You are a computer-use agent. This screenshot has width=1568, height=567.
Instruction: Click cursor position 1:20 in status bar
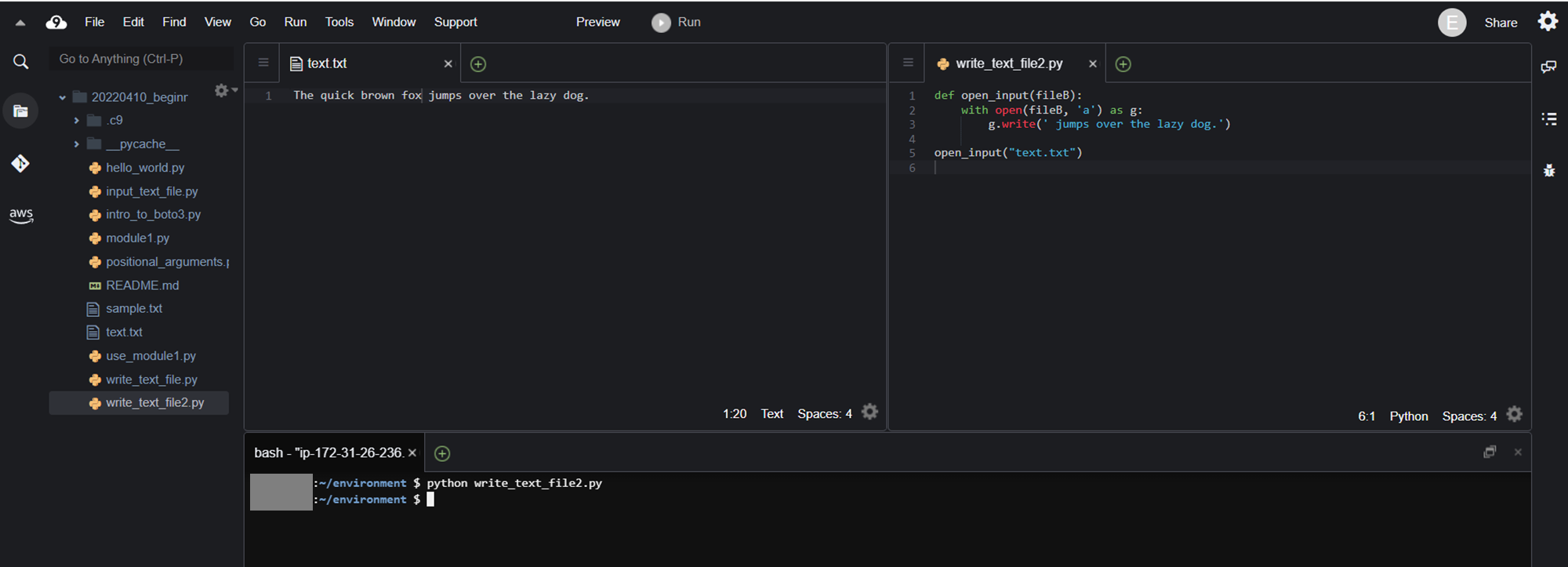(735, 414)
